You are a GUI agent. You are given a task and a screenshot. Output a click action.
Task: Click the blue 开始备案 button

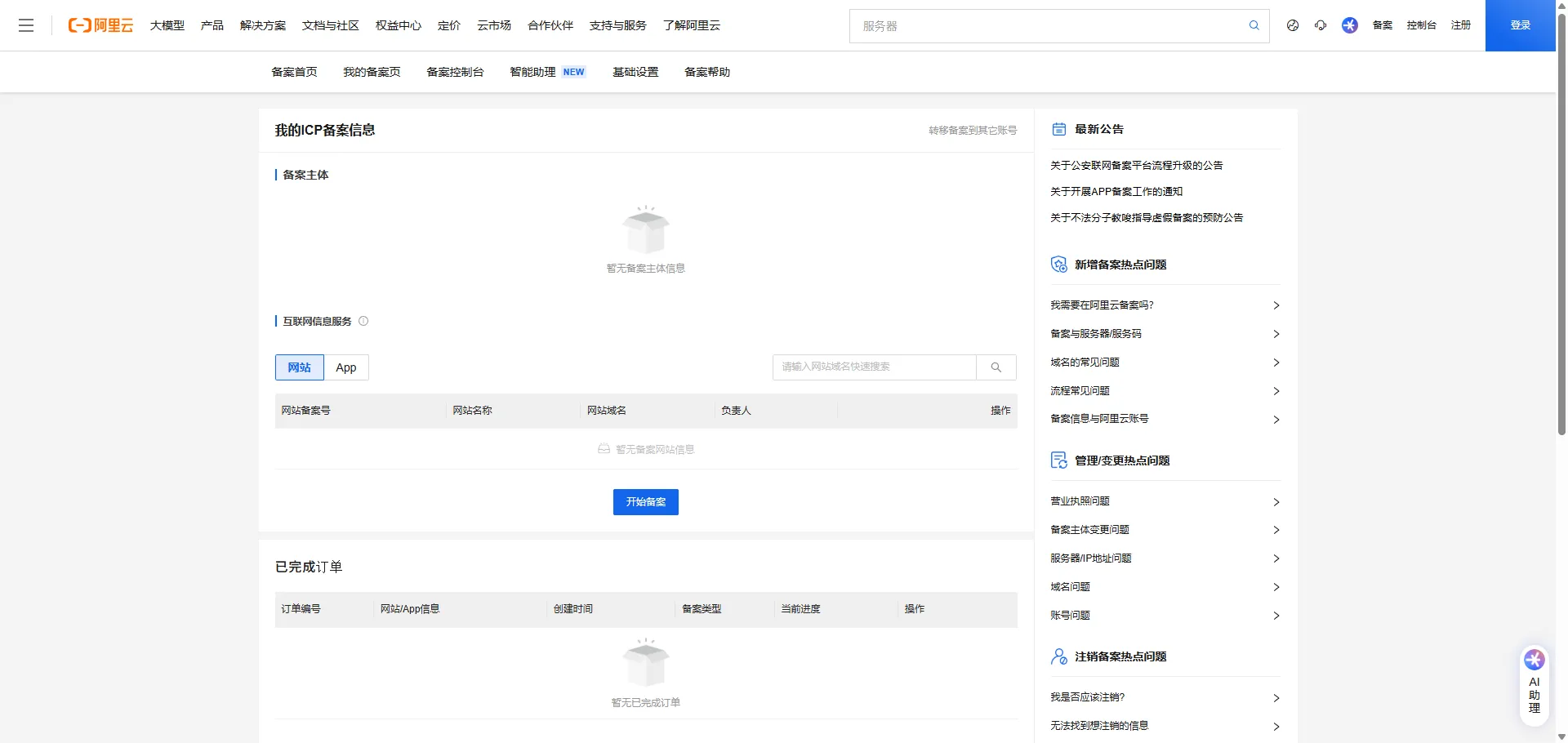[x=645, y=502]
